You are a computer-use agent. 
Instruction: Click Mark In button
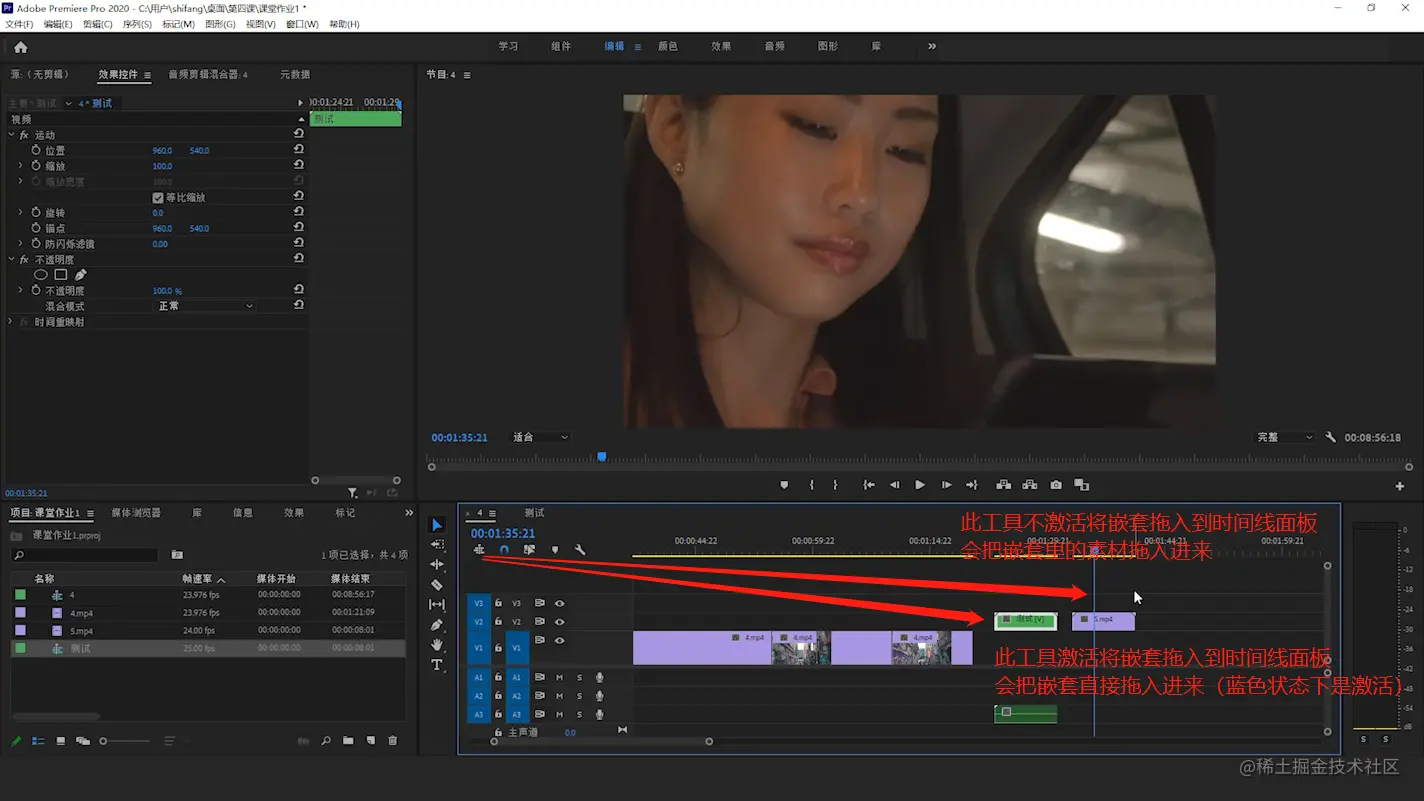point(811,485)
